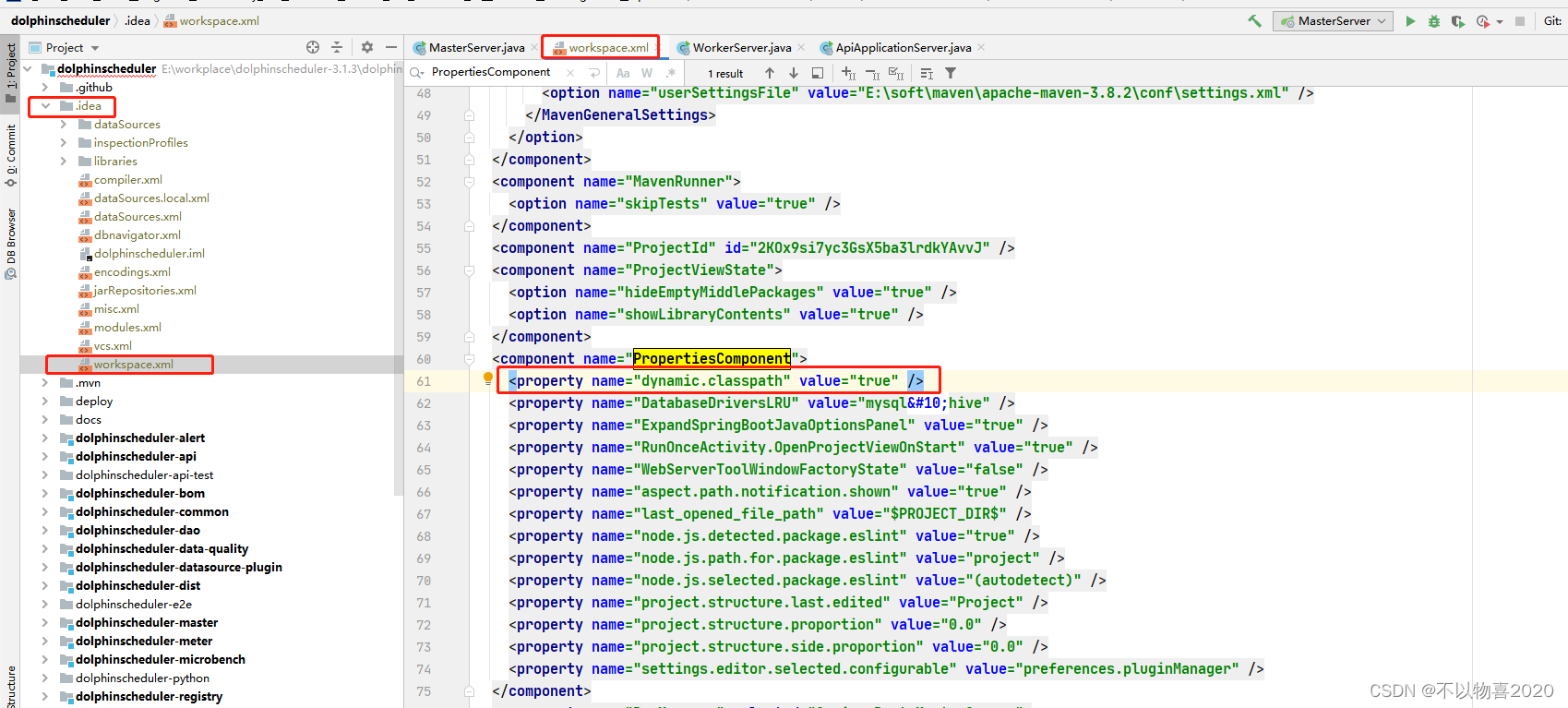
Task: Select dataSources.local.xml file
Action: 151,198
